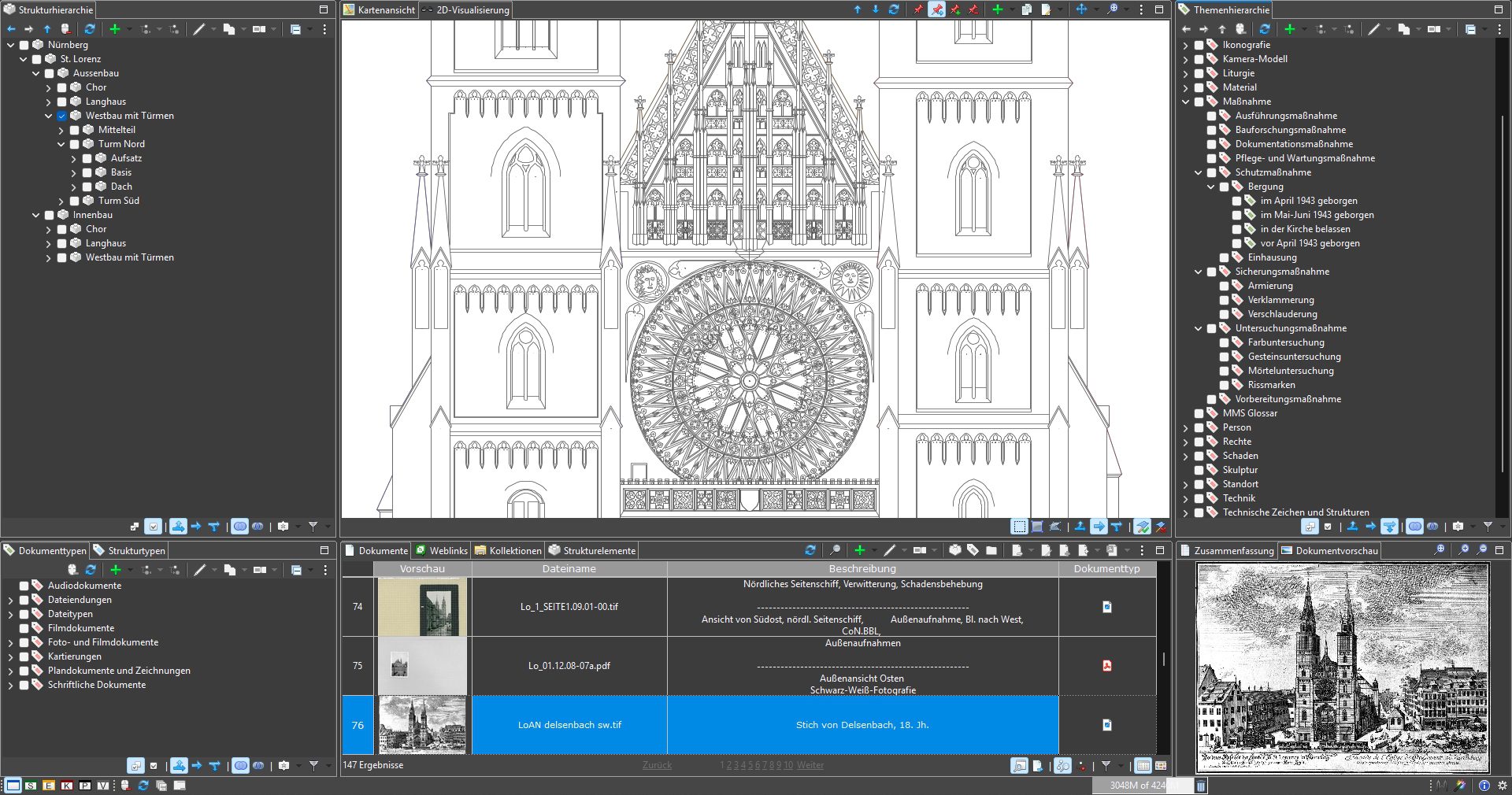Screen dimensions: 1512x795
Task: Click the zoom-in magnifier in Dokumentvorschau panel
Action: coord(1463,550)
